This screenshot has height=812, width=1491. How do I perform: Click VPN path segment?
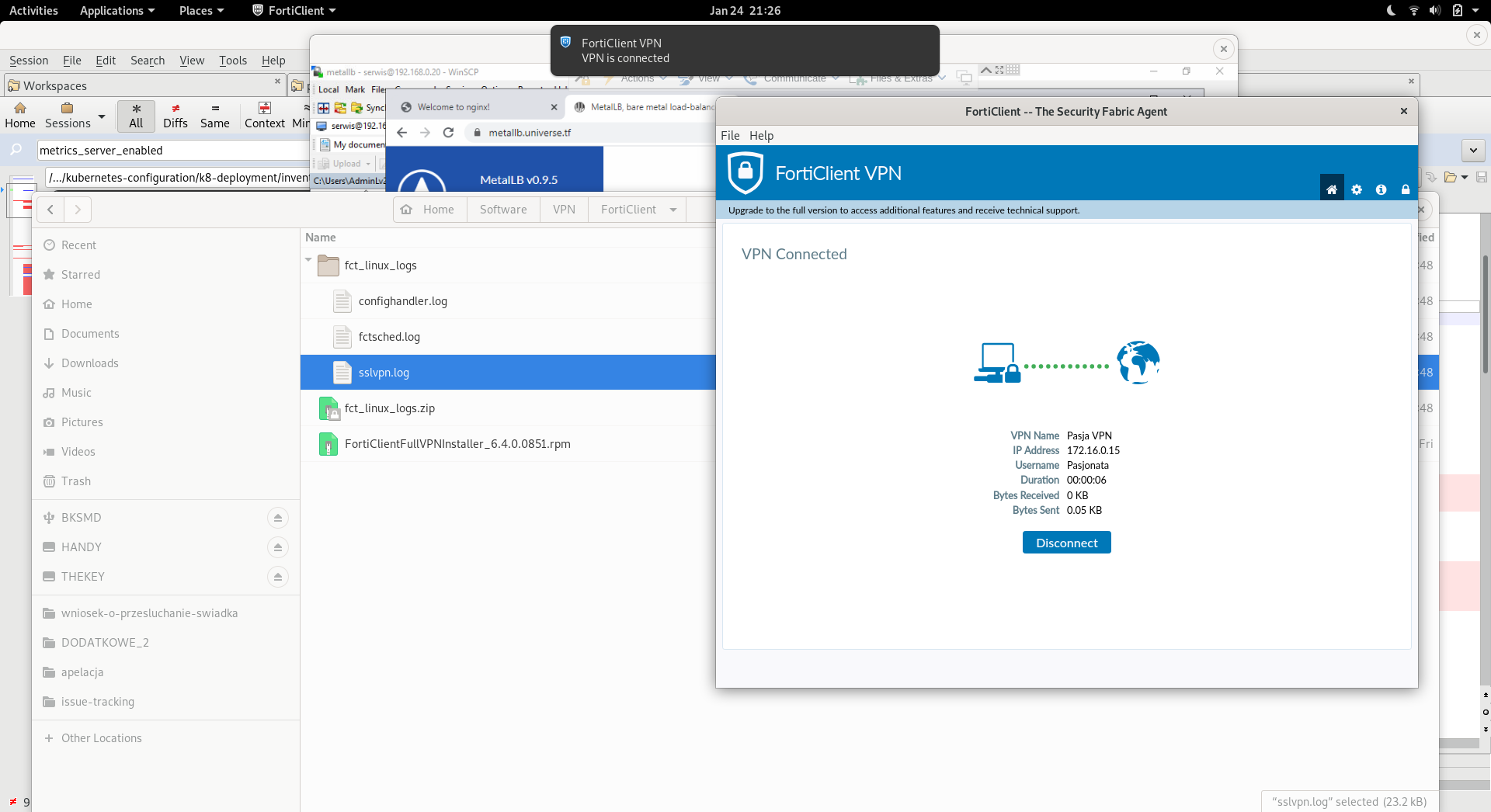click(564, 210)
